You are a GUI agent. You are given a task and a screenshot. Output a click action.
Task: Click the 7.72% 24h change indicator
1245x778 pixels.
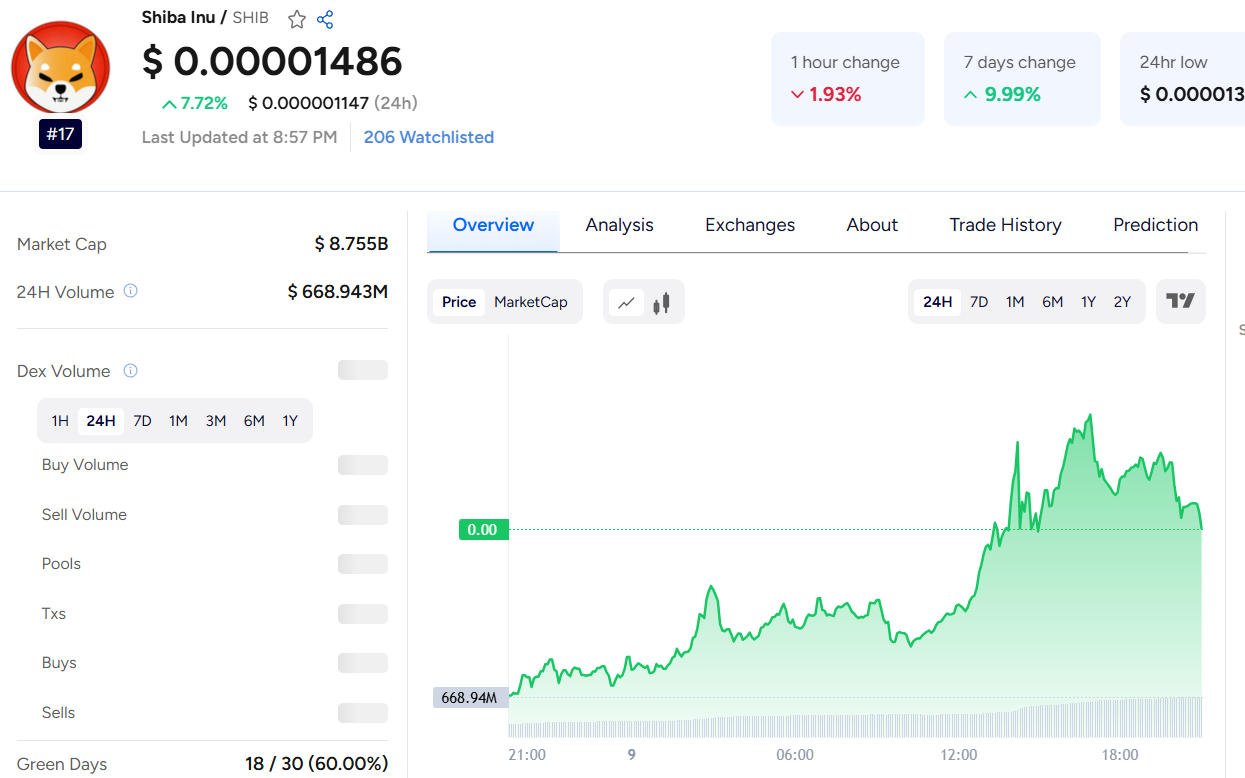tap(194, 103)
